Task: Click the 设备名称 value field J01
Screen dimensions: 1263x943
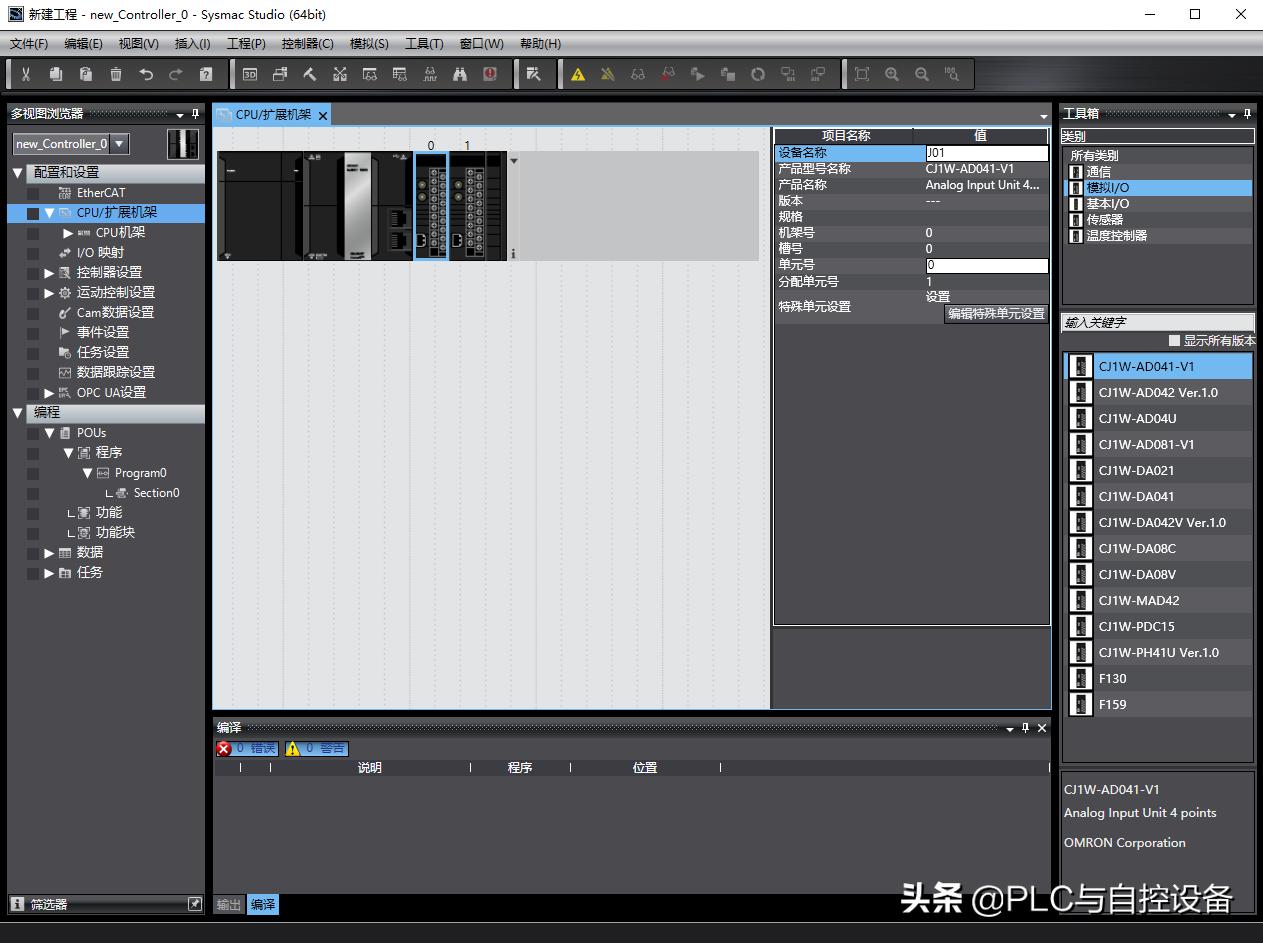Action: 986,153
